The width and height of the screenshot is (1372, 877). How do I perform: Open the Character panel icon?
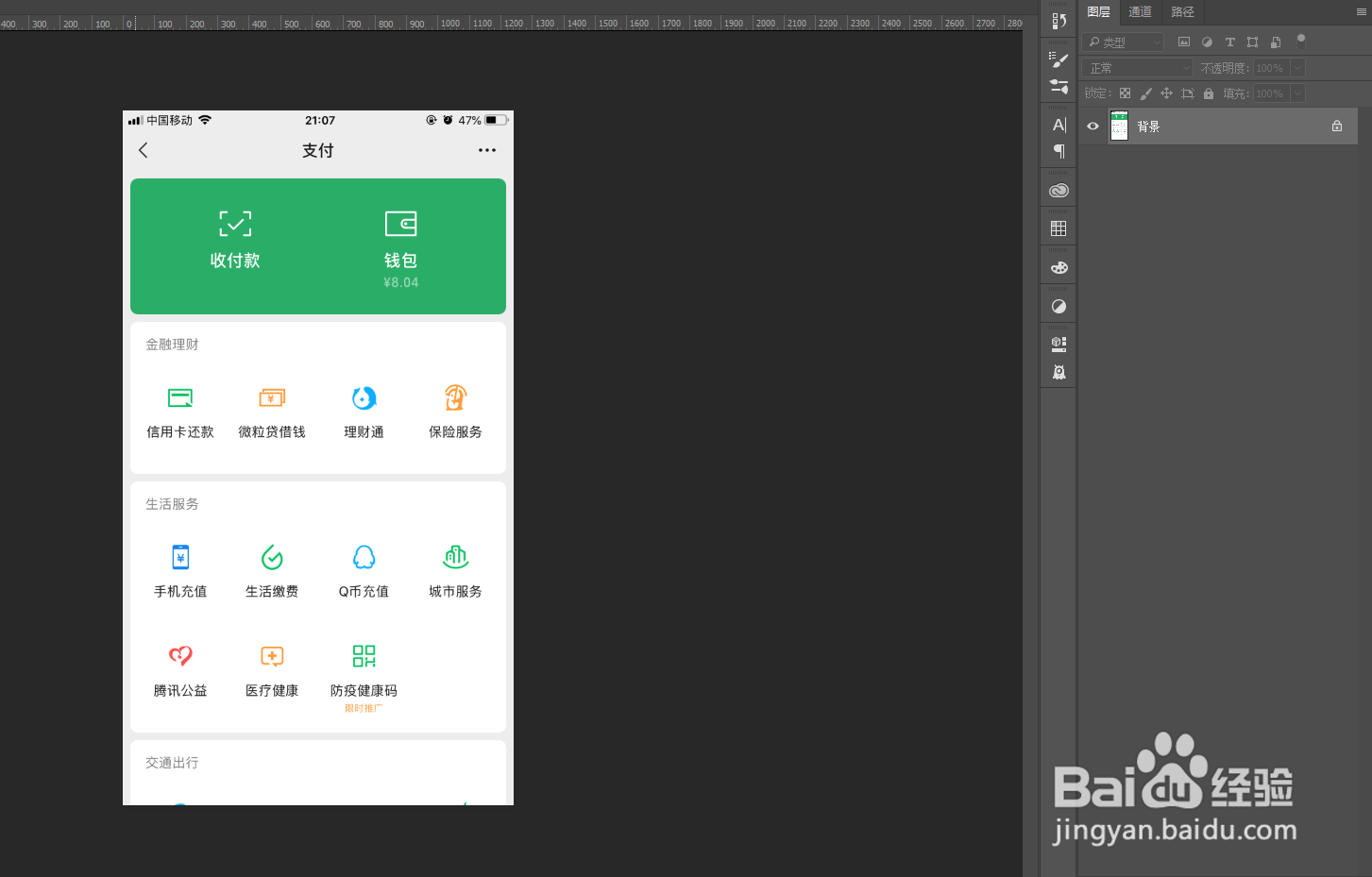[1059, 125]
